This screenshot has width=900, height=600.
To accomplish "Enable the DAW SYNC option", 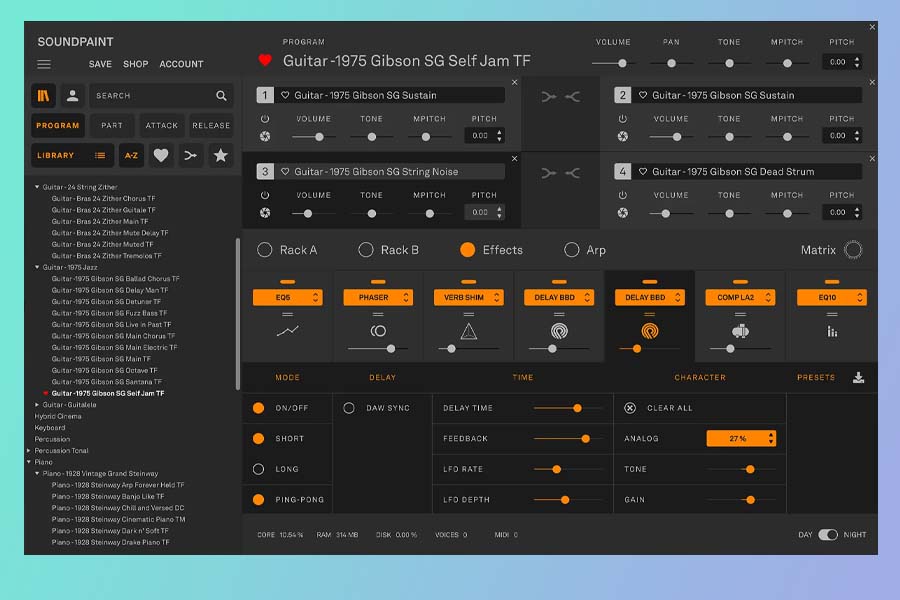I will point(349,408).
